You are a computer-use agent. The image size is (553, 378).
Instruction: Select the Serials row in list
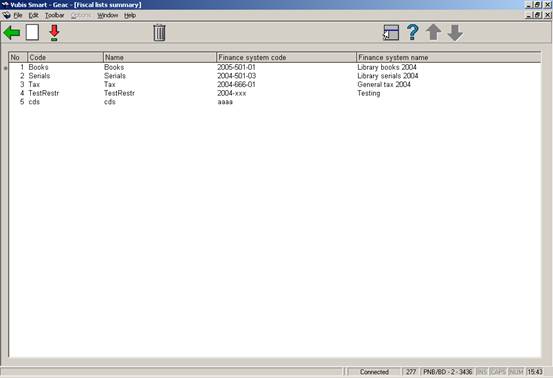click(x=275, y=76)
